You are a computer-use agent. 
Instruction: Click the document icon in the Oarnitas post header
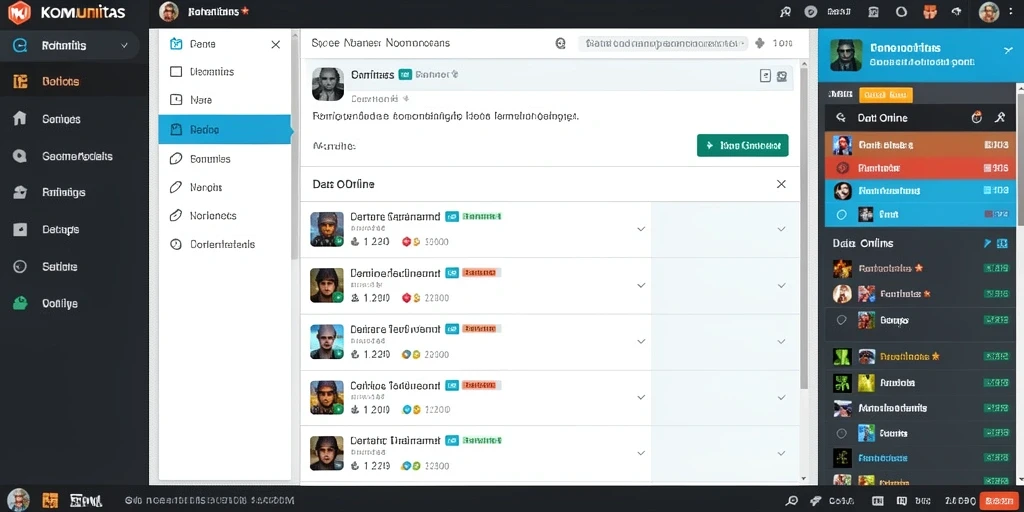point(765,76)
